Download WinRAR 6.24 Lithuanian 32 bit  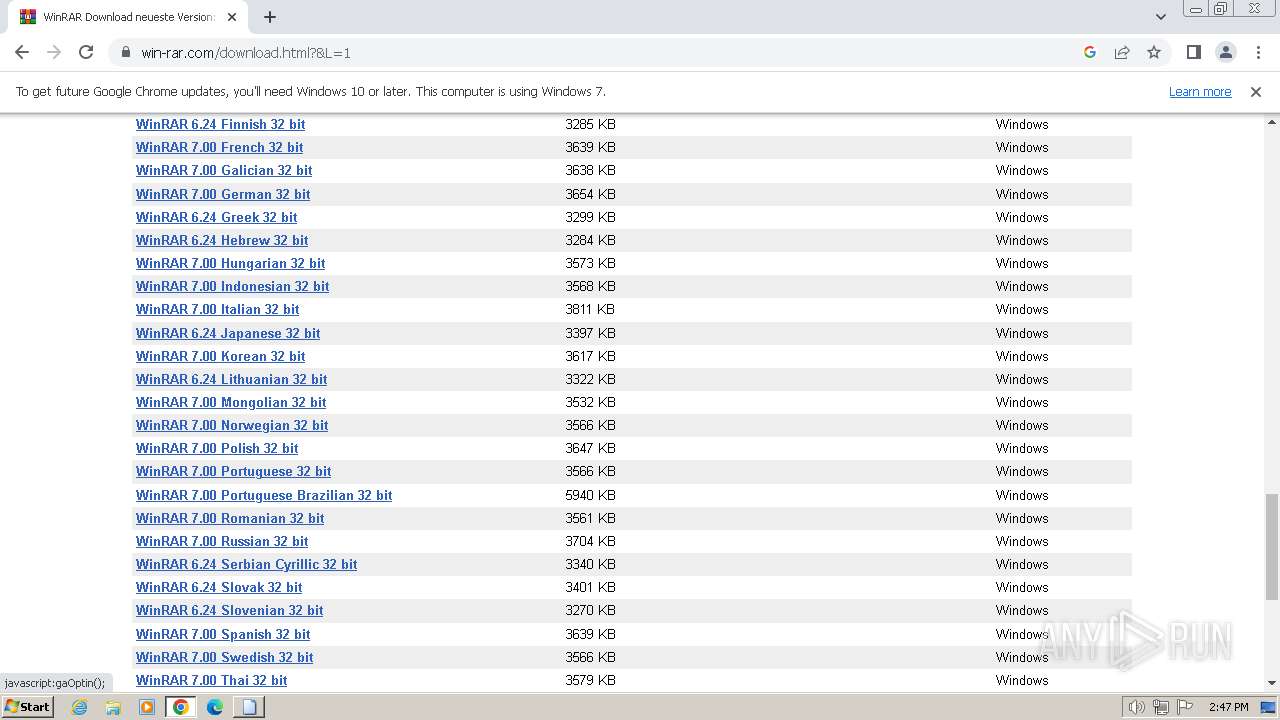(231, 379)
